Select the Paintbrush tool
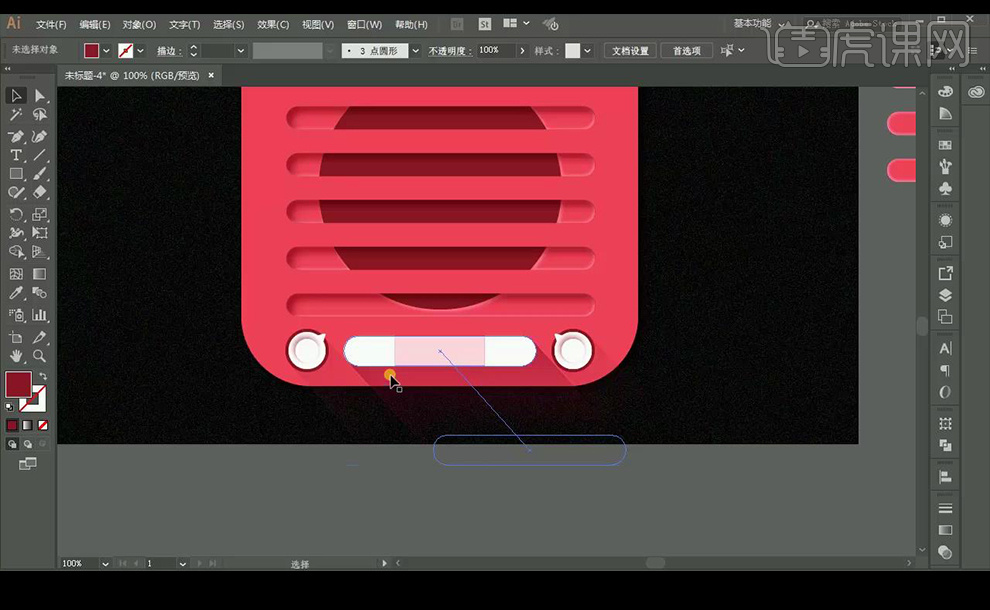The image size is (990, 610). point(40,174)
